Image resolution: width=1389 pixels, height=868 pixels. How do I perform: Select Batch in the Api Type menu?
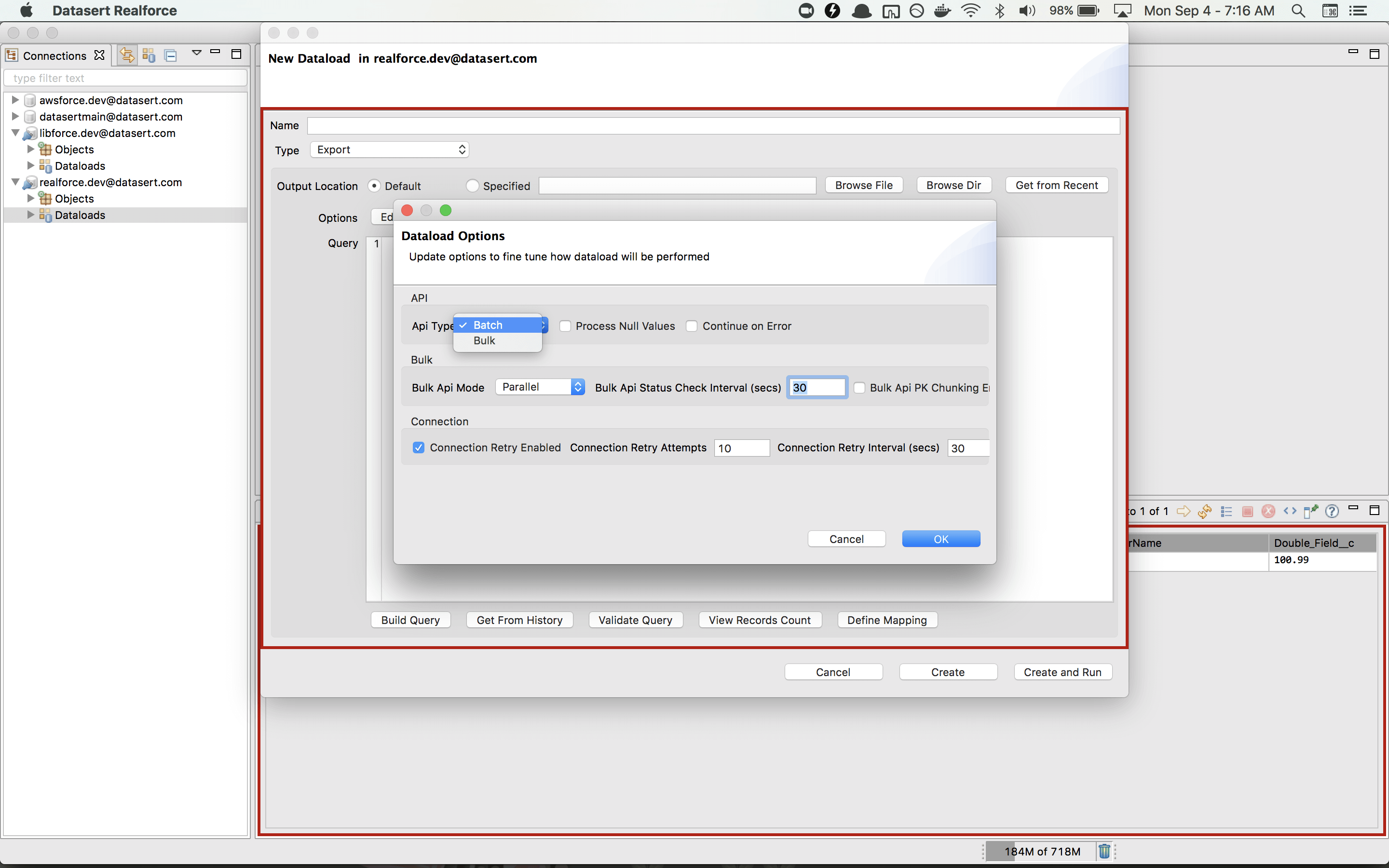pos(488,325)
